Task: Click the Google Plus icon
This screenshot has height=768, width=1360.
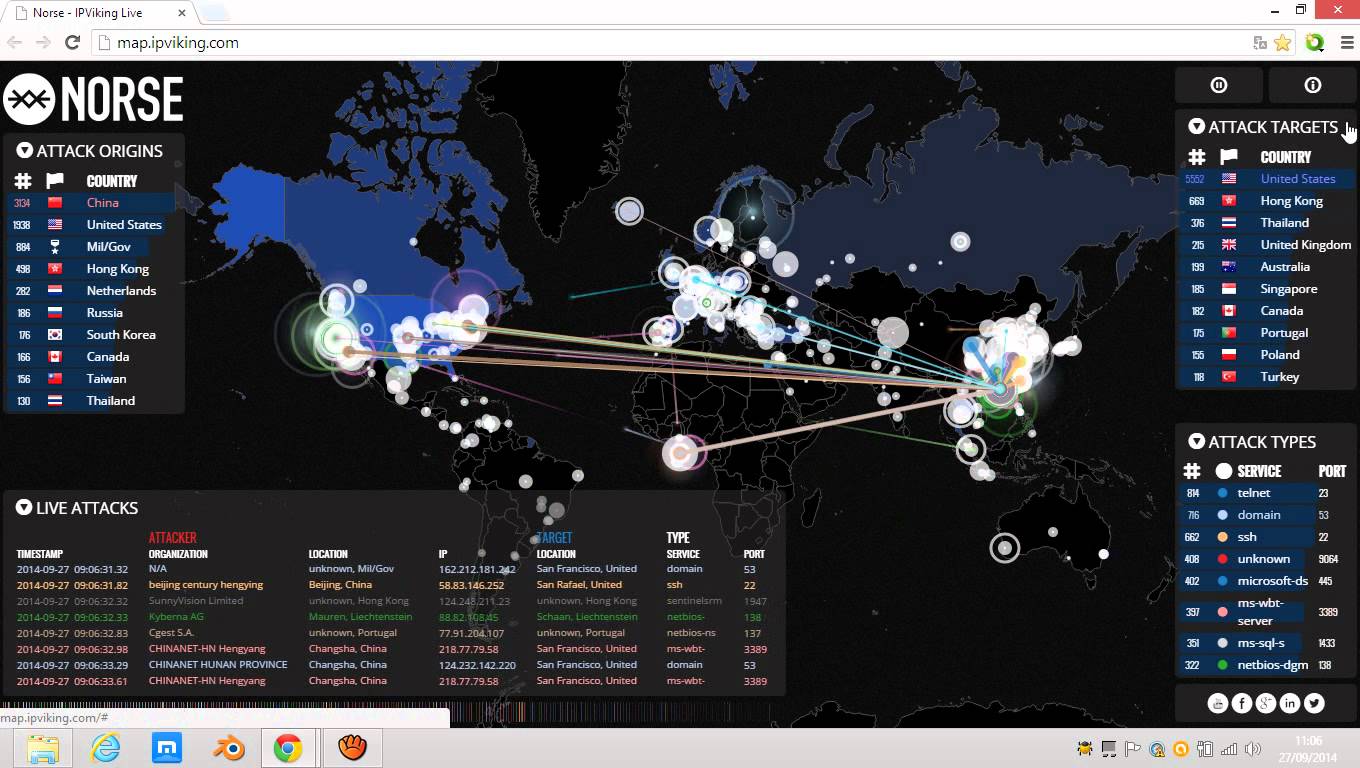Action: (x=1265, y=703)
